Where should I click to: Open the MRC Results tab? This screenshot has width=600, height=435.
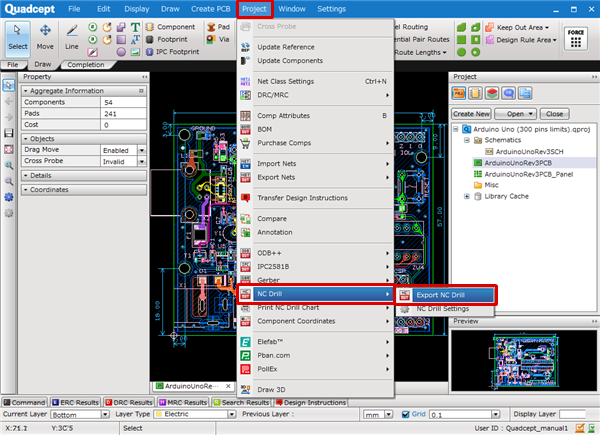point(183,402)
